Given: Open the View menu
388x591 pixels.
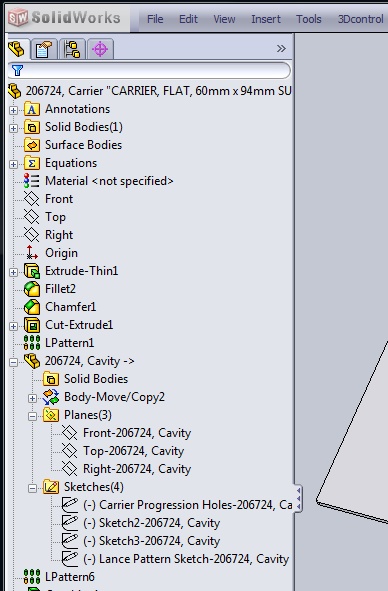Looking at the screenshot, I should (x=224, y=19).
